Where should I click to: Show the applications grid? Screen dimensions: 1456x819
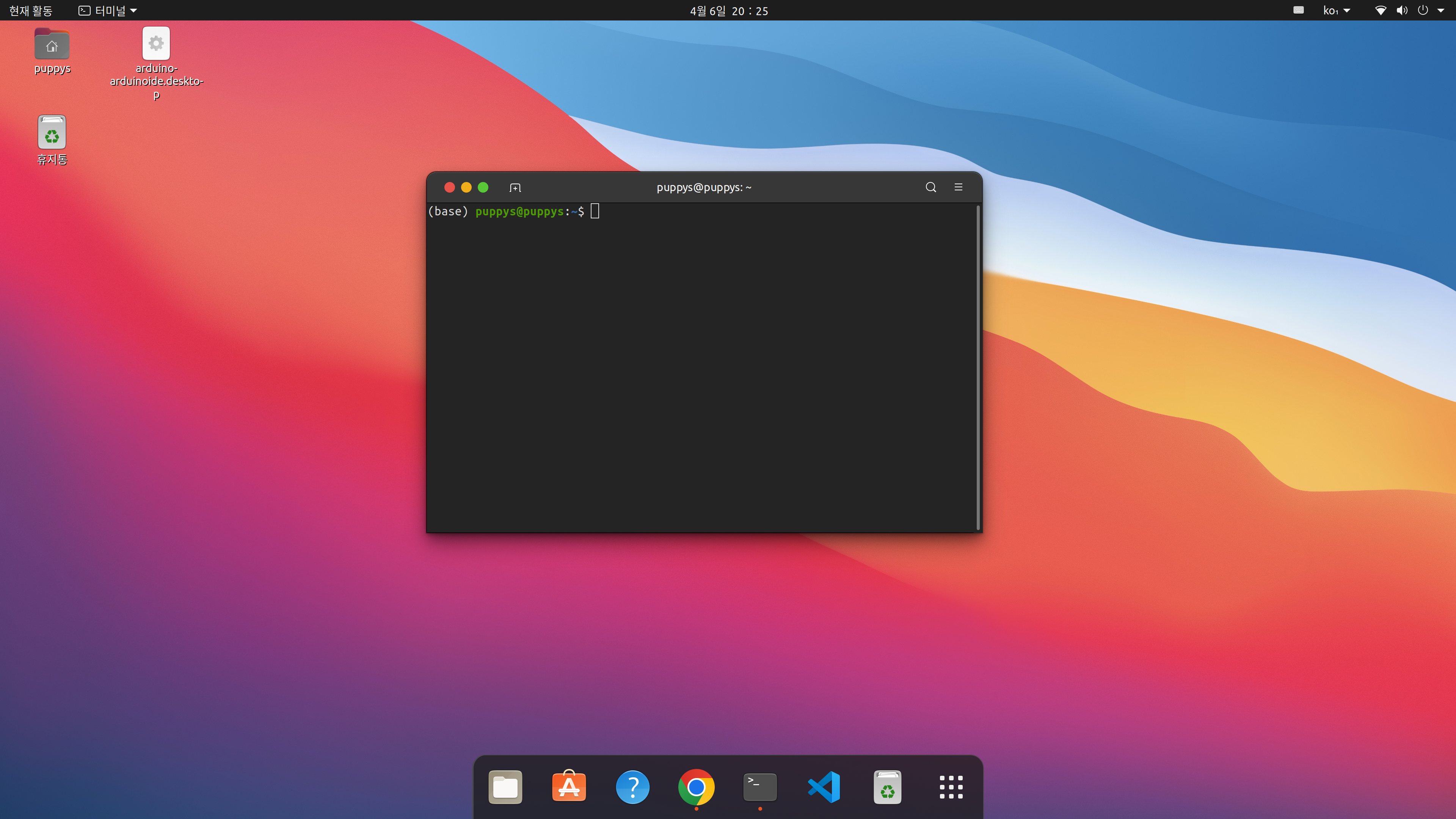pyautogui.click(x=951, y=786)
